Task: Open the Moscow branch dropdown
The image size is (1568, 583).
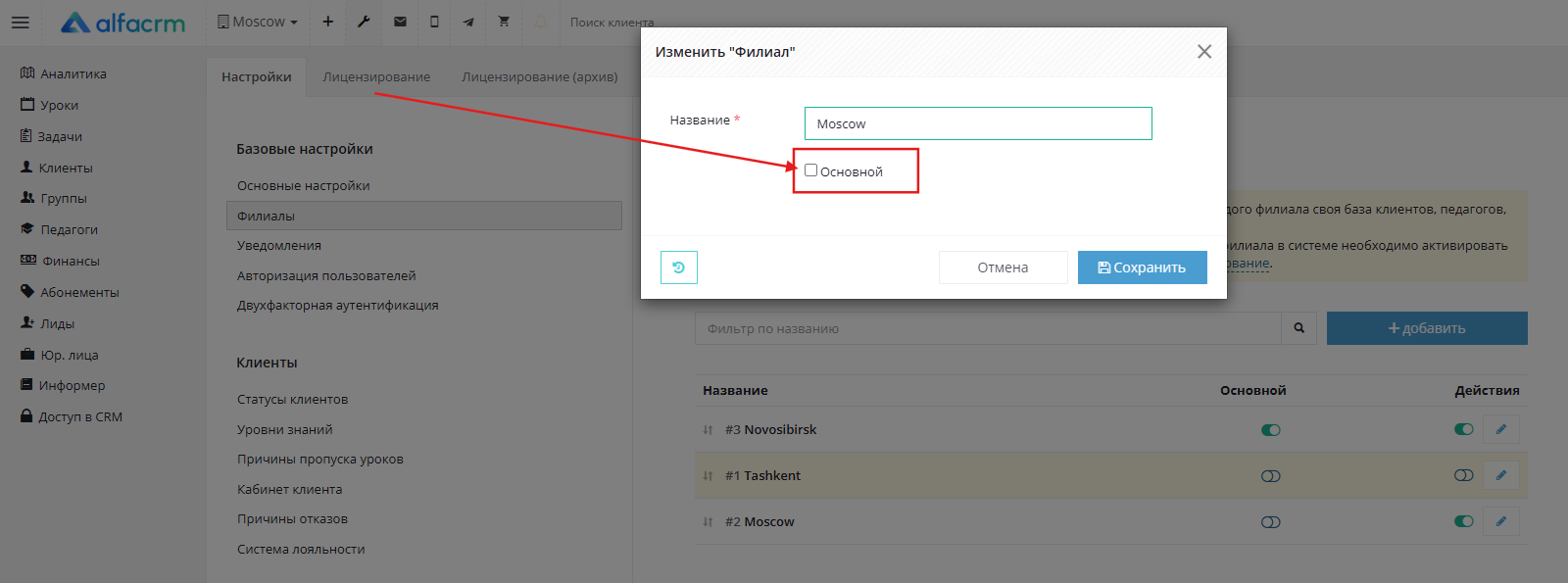Action: click(x=258, y=22)
